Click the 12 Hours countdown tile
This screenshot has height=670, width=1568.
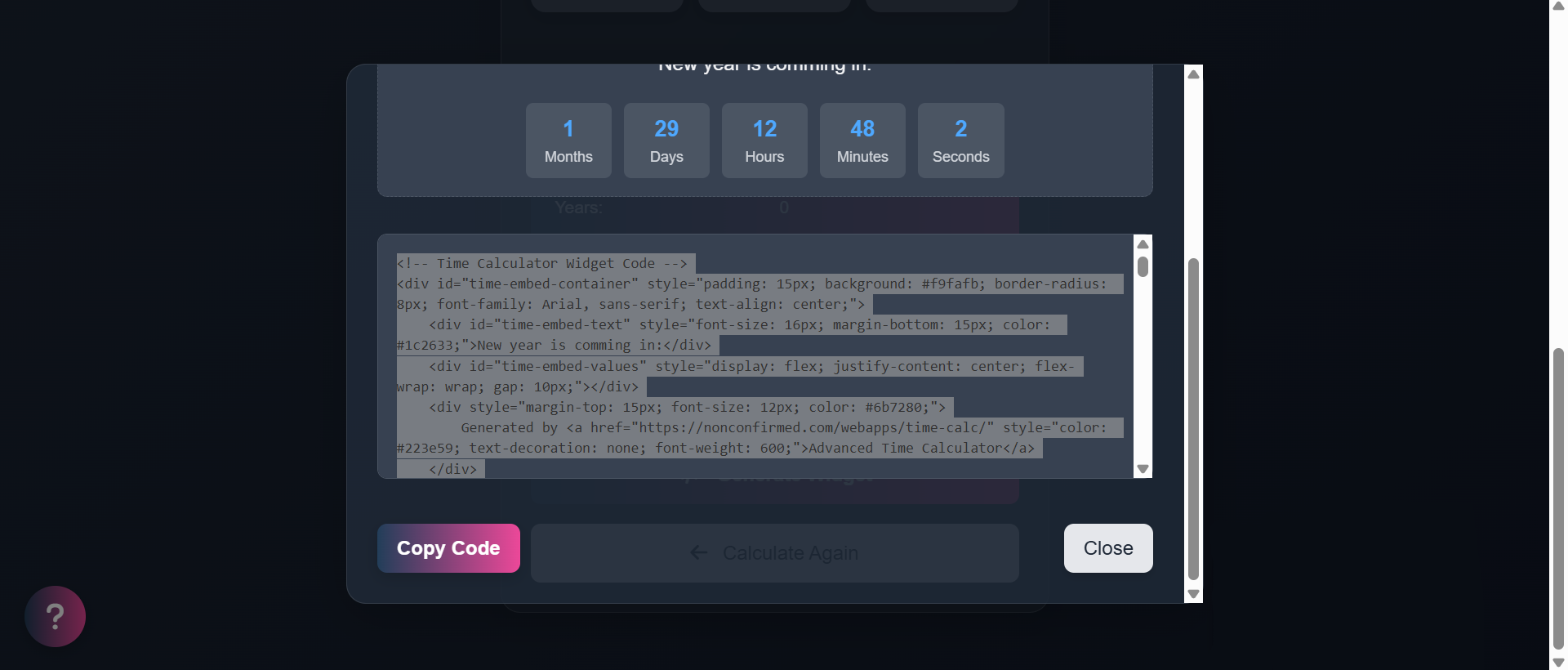(x=764, y=141)
